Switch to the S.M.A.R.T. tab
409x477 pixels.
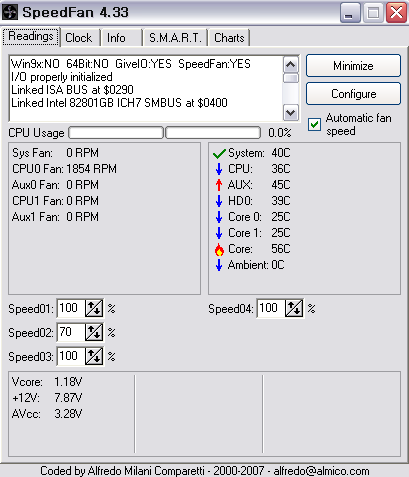pyautogui.click(x=175, y=38)
